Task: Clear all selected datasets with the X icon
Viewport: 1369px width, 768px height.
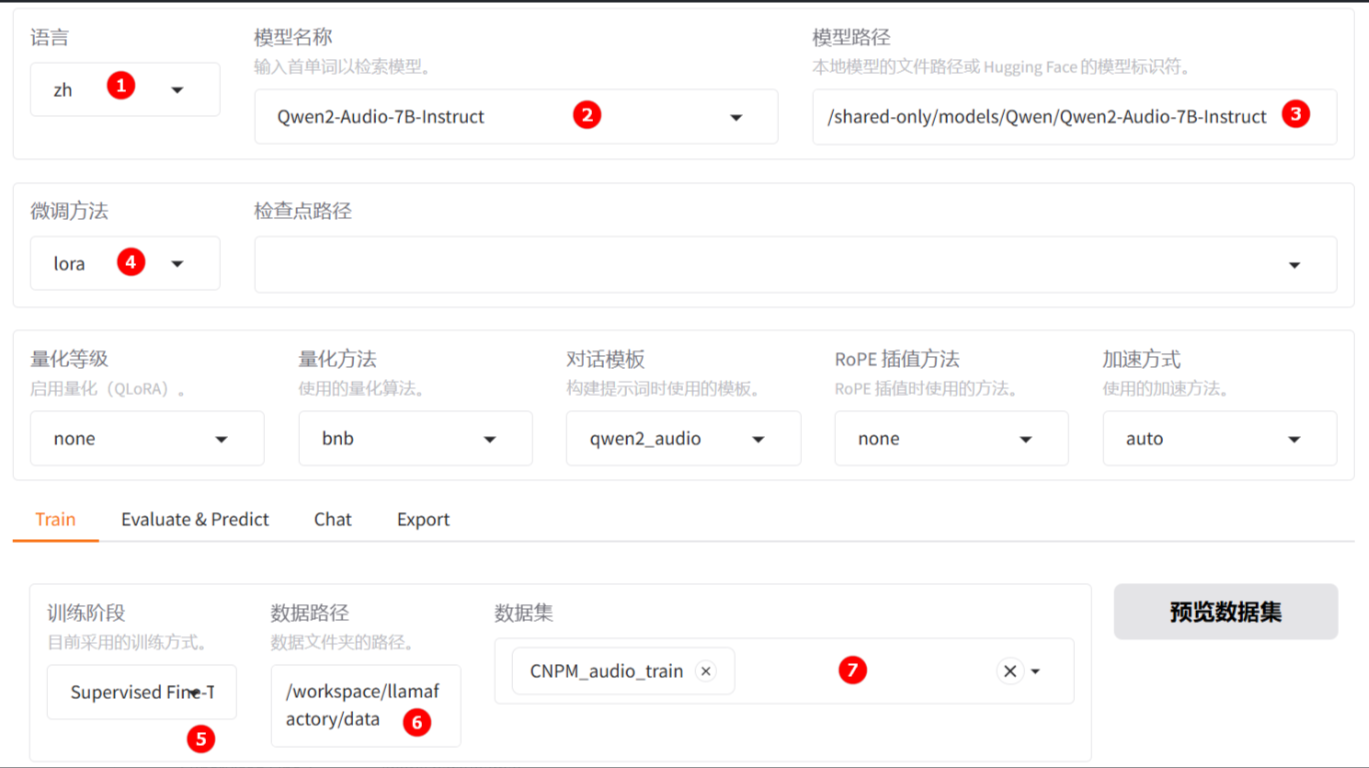Action: (x=1010, y=671)
